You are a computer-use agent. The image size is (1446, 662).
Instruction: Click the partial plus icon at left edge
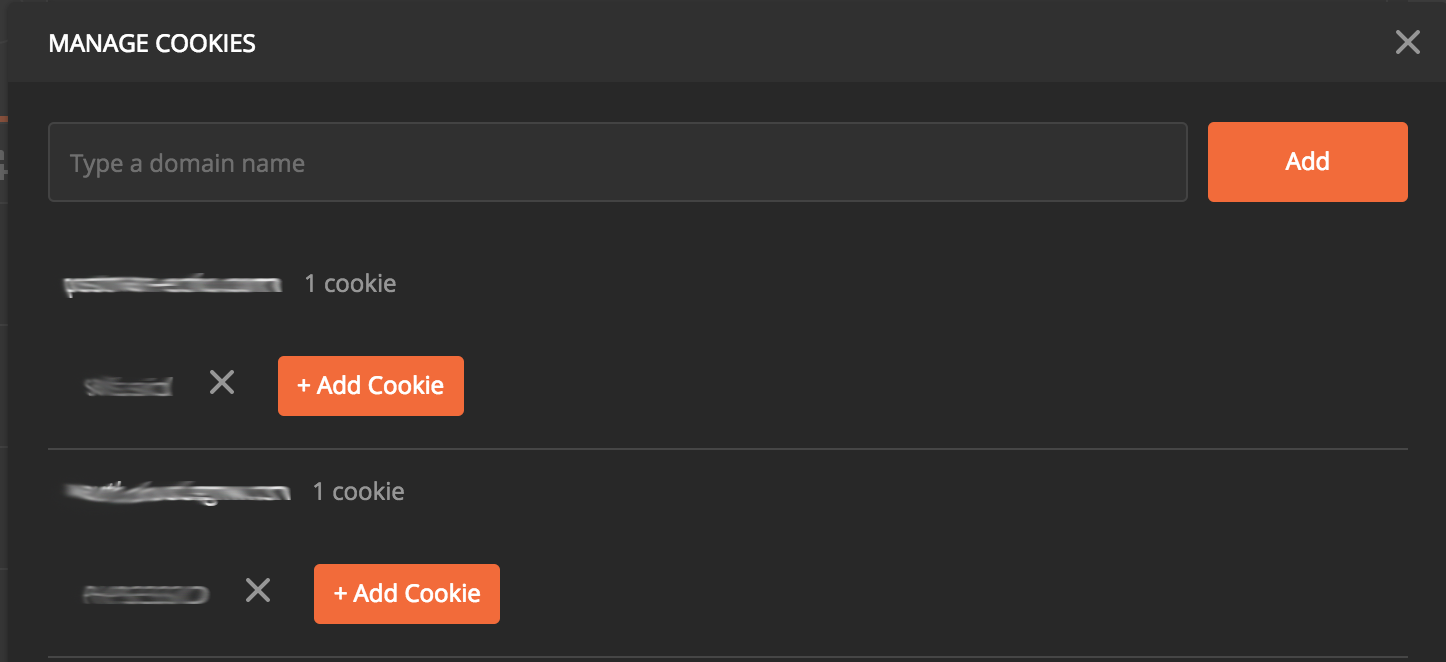[x=3, y=165]
